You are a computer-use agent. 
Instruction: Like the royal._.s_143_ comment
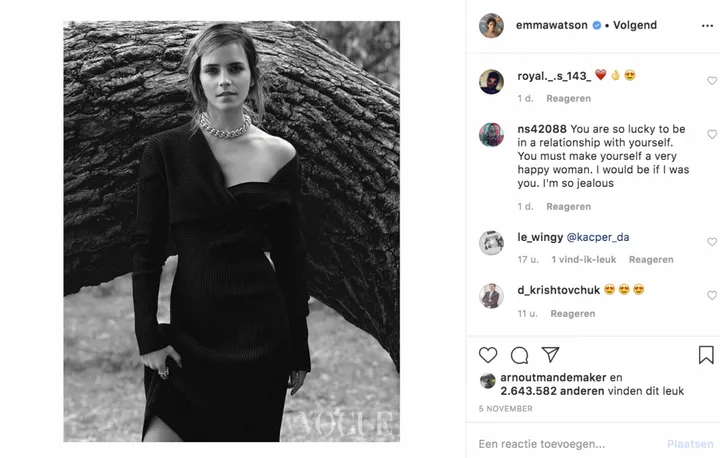(x=711, y=81)
